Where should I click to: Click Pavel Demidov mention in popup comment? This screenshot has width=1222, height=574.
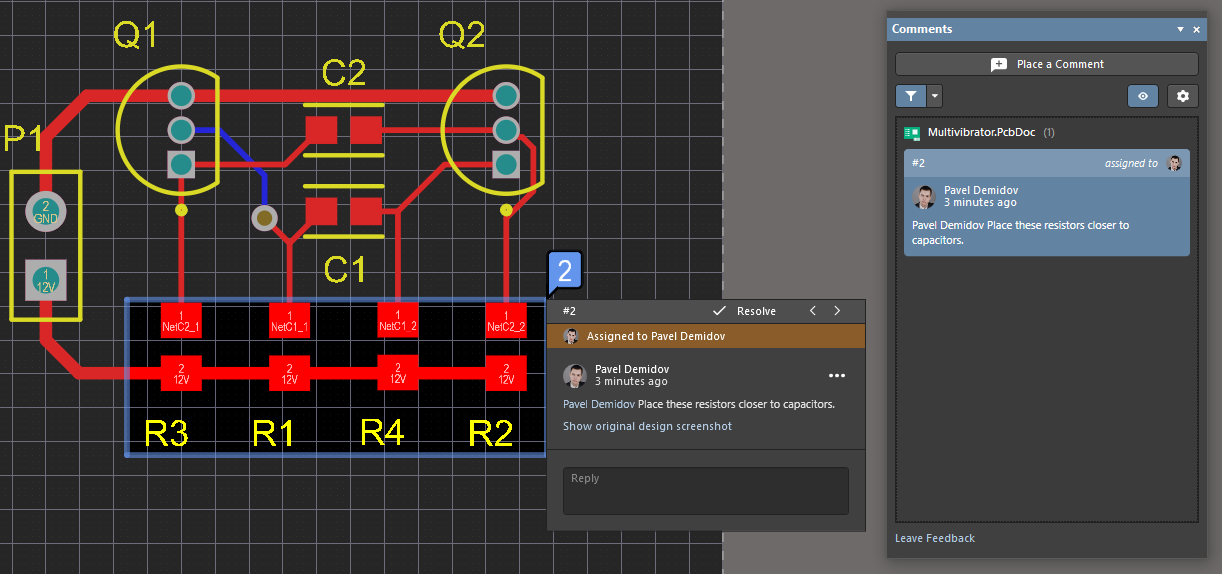point(598,404)
